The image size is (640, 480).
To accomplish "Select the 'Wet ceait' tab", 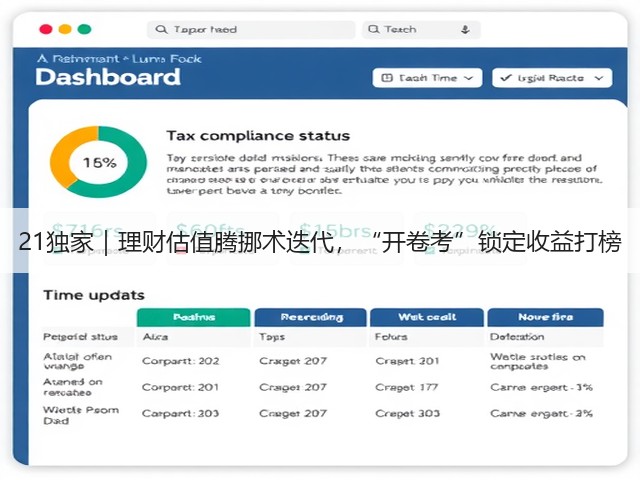I will (x=427, y=317).
